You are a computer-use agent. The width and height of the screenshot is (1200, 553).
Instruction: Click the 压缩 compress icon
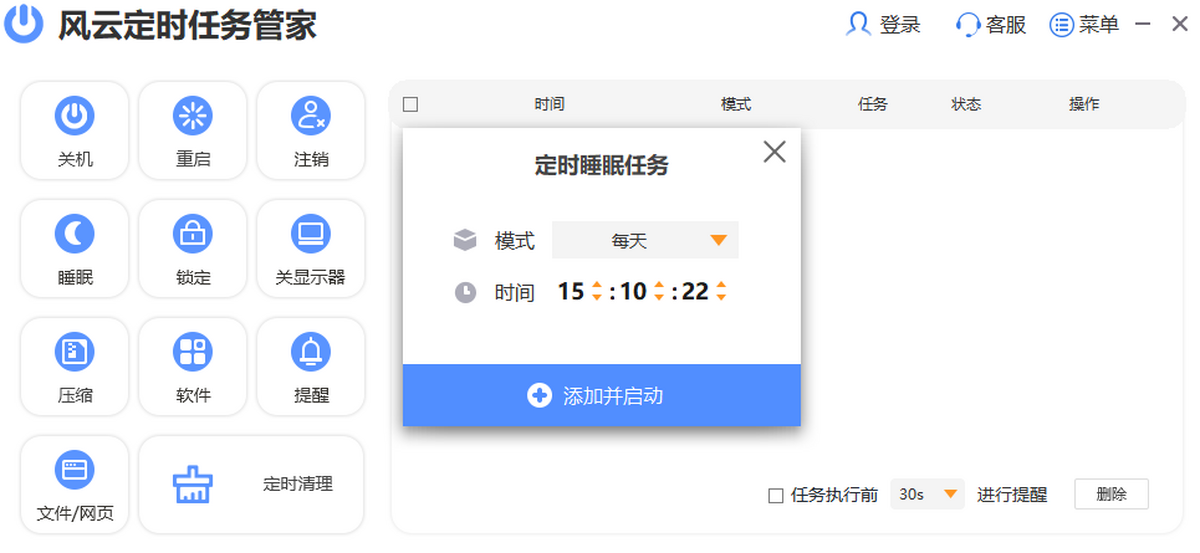[75, 366]
